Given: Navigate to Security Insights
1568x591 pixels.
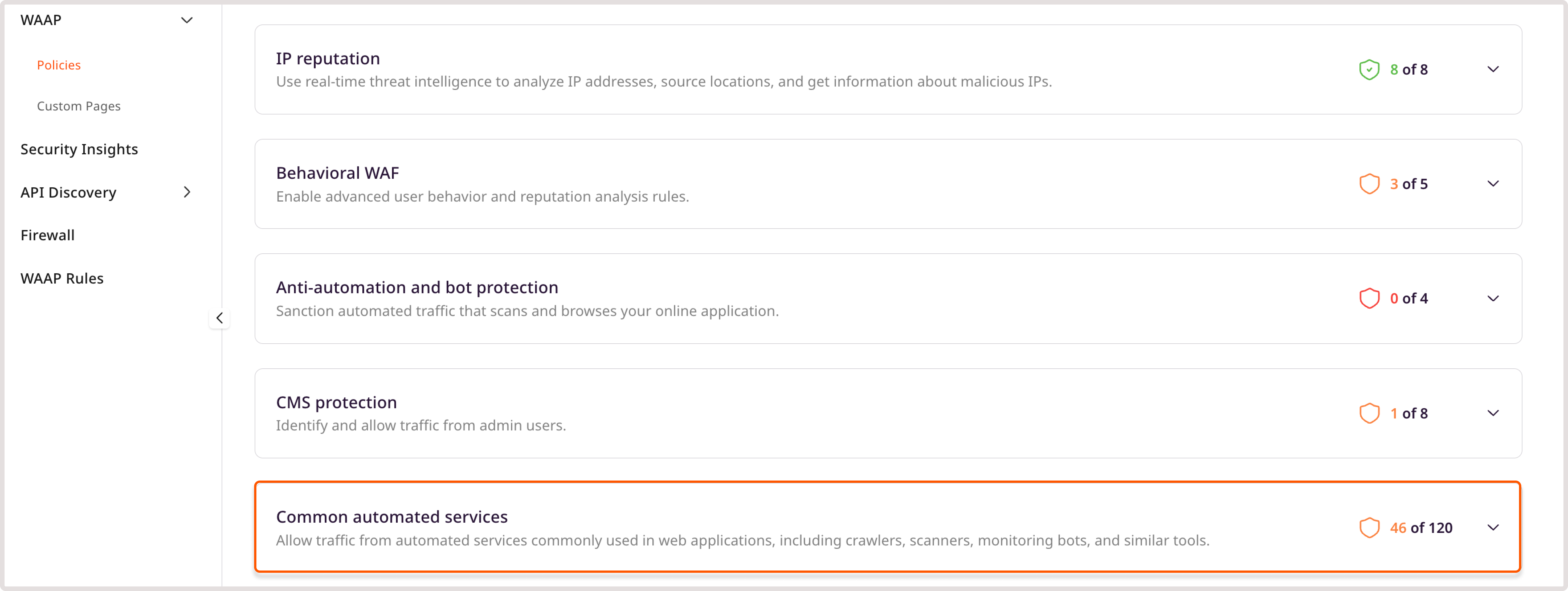Looking at the screenshot, I should click(x=79, y=148).
